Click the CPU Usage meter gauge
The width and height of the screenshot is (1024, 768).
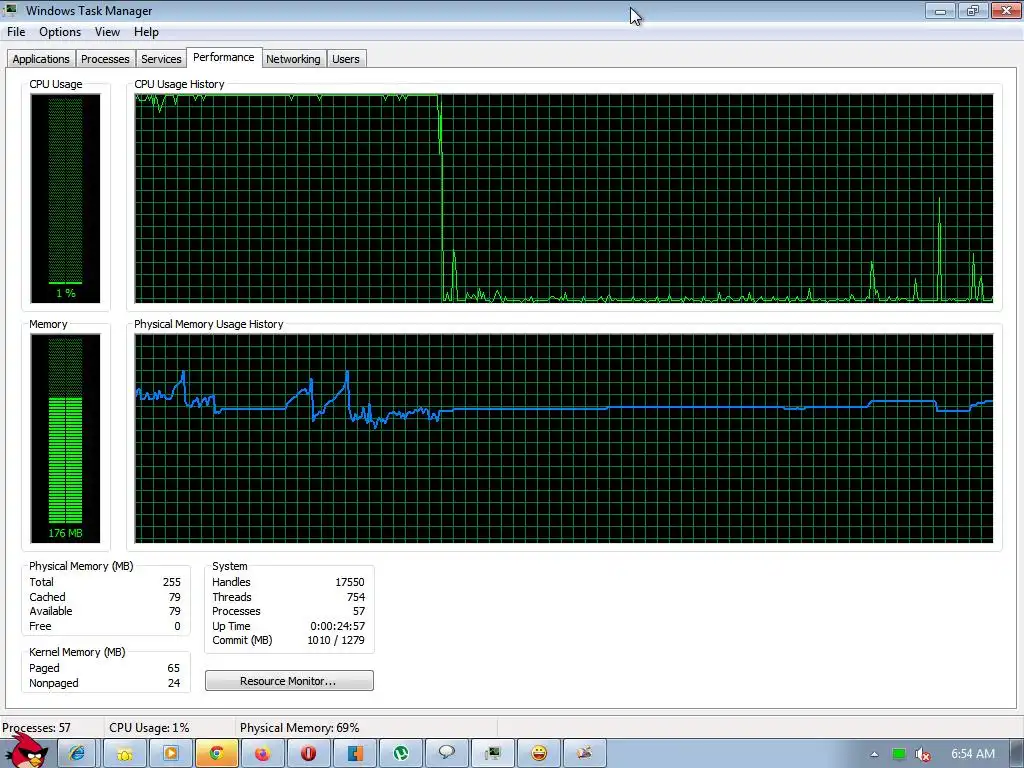pyautogui.click(x=65, y=198)
